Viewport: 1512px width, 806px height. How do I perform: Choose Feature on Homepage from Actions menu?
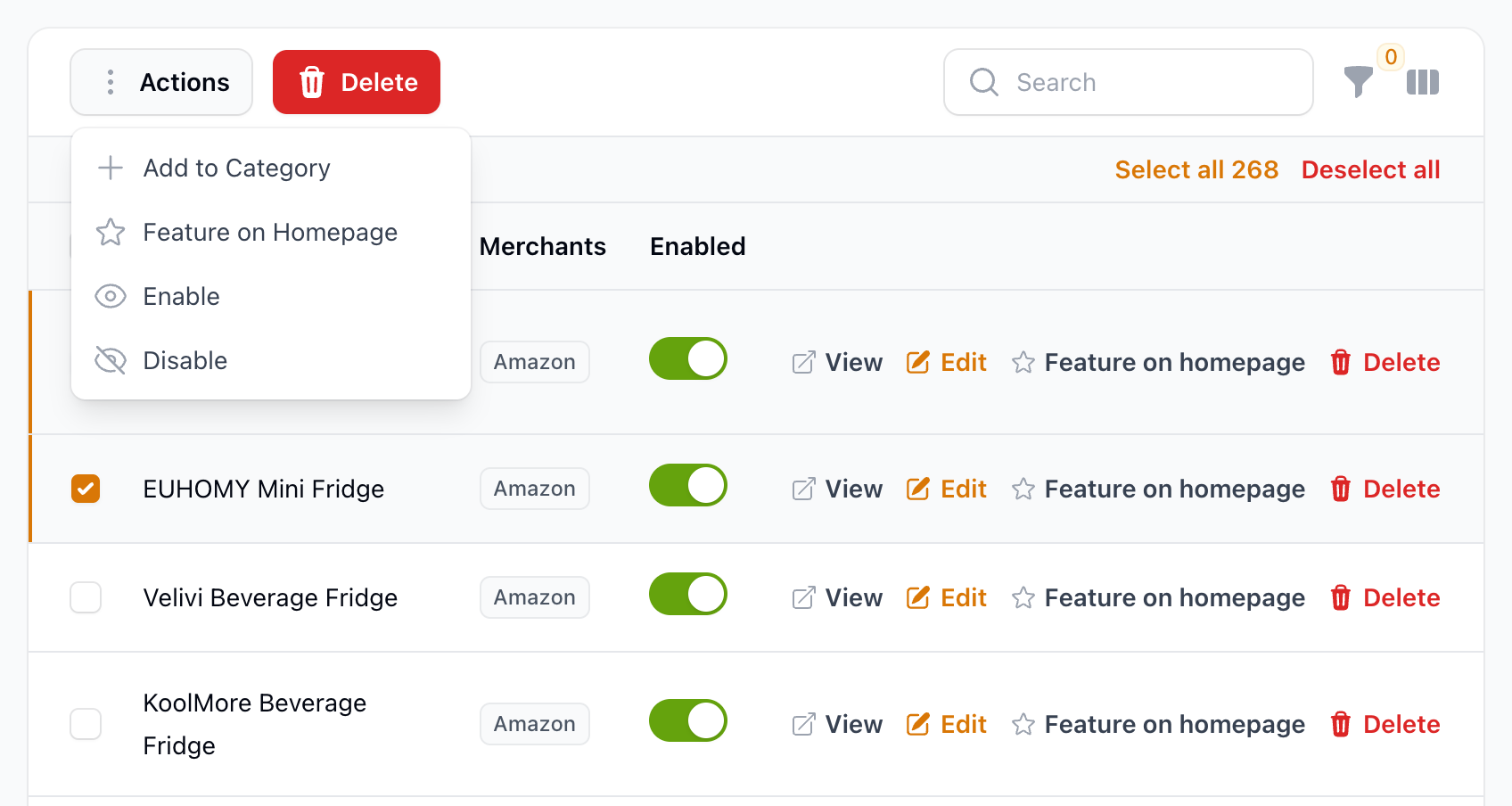tap(271, 232)
